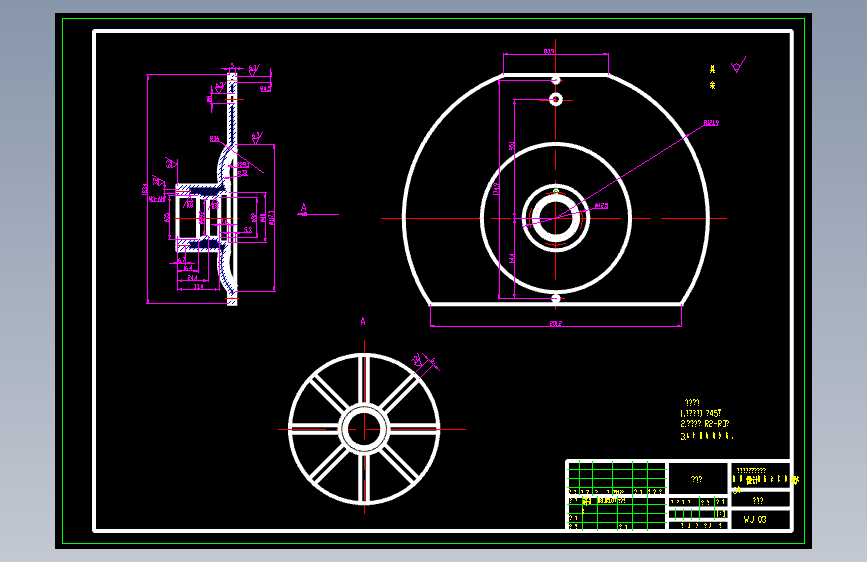Click the surface roughness symbol beside the yellow characters
This screenshot has width=867, height=562.
pos(738,65)
